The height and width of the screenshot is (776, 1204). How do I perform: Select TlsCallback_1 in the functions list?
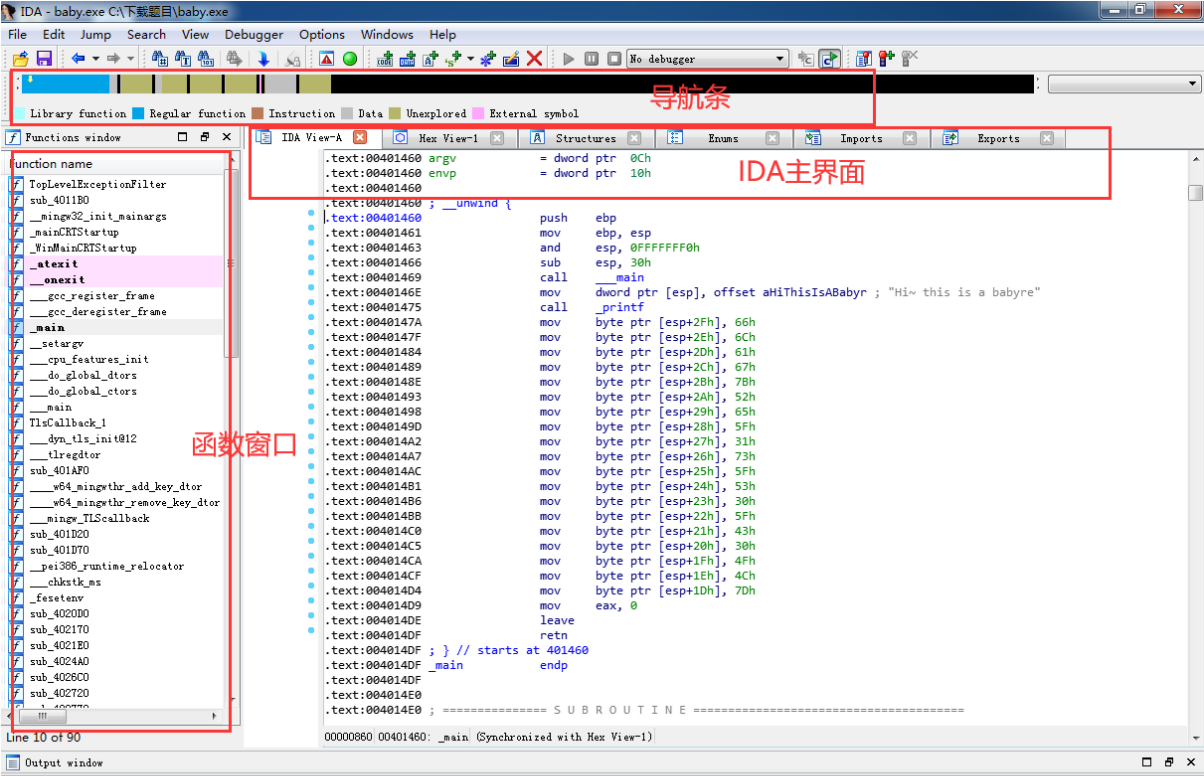[x=68, y=423]
